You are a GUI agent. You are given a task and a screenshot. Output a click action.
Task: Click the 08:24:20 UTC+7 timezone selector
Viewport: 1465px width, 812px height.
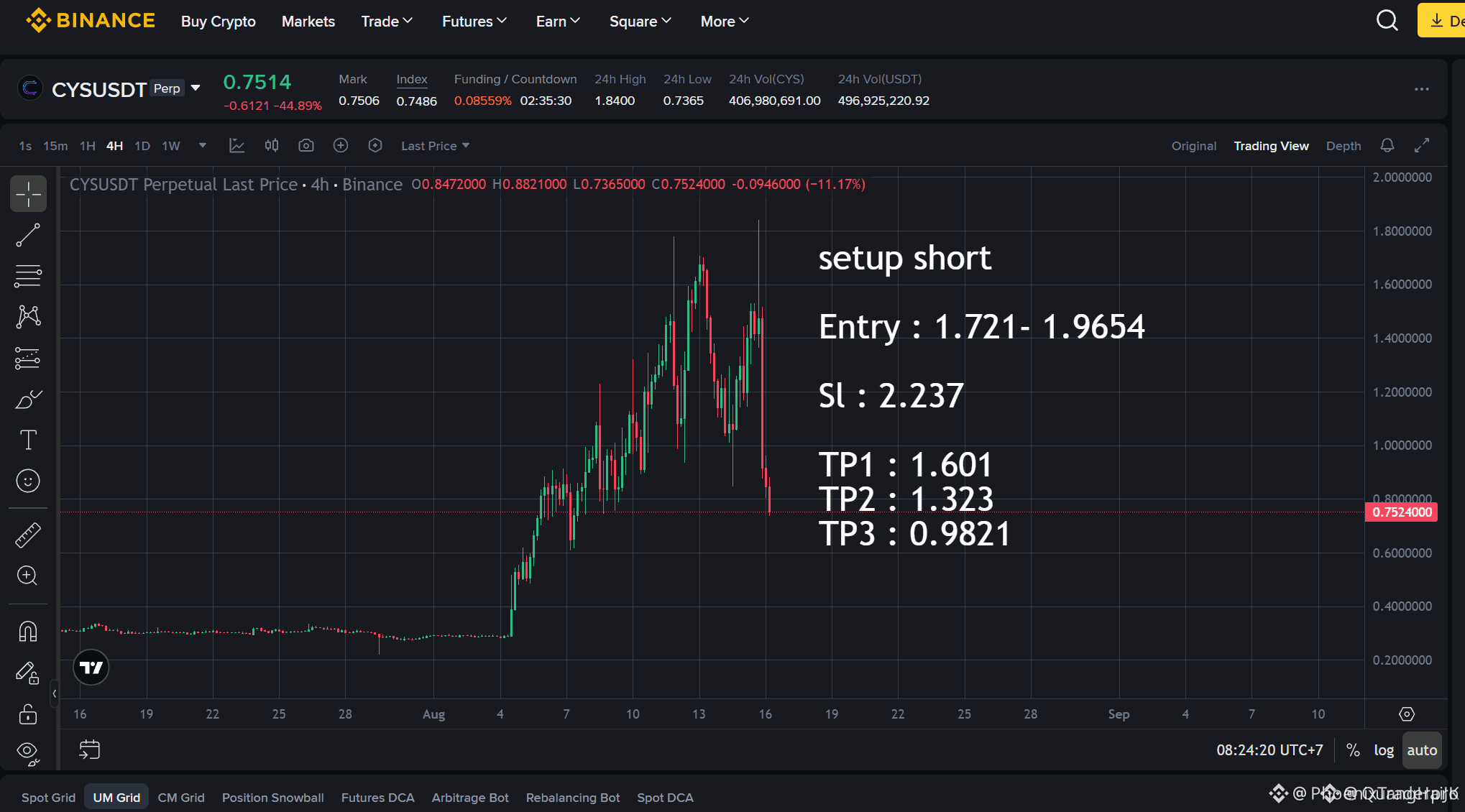tap(1269, 750)
